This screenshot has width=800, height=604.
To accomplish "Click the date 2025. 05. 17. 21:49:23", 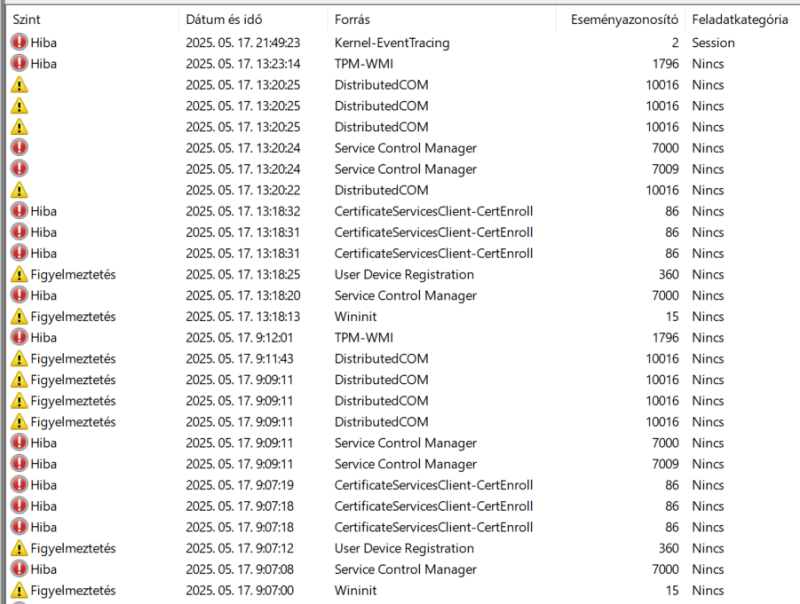I will click(x=243, y=43).
